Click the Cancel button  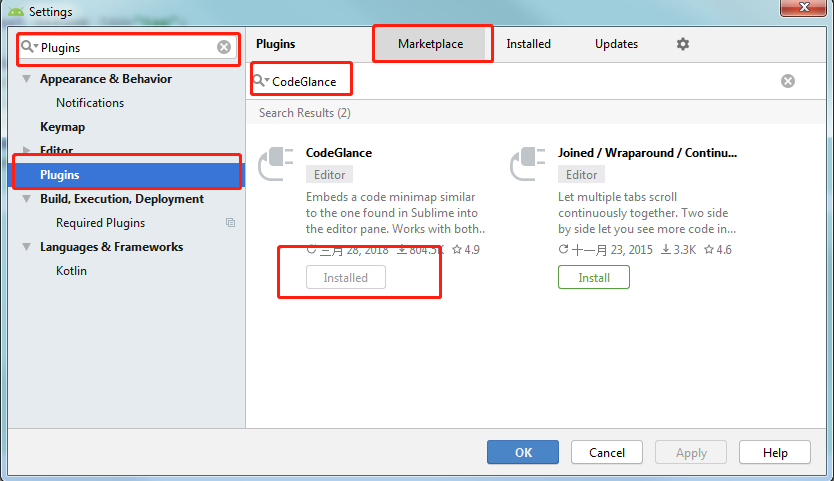click(607, 452)
